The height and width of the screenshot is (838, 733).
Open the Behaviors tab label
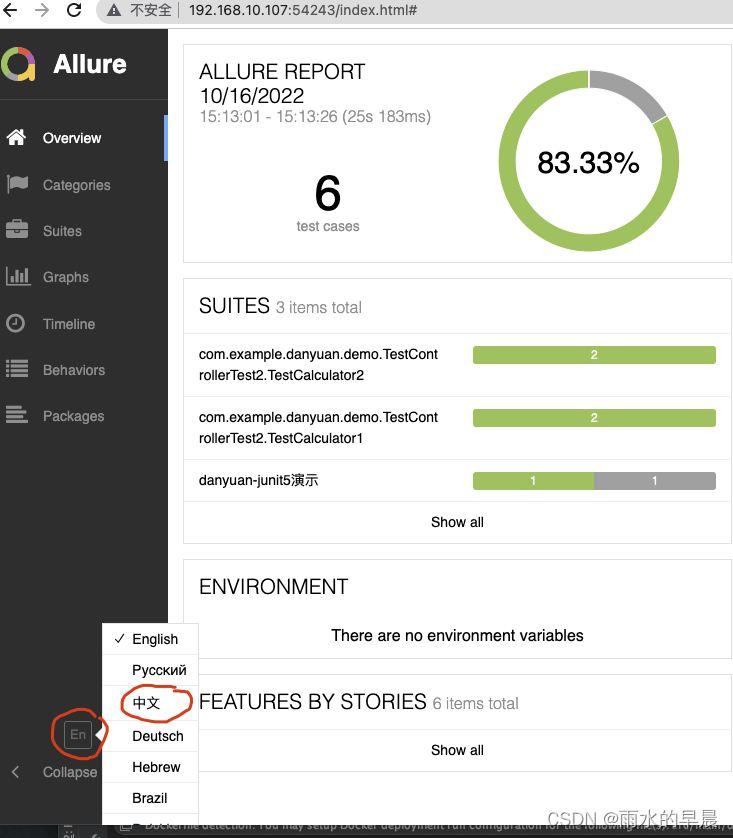tap(74, 370)
